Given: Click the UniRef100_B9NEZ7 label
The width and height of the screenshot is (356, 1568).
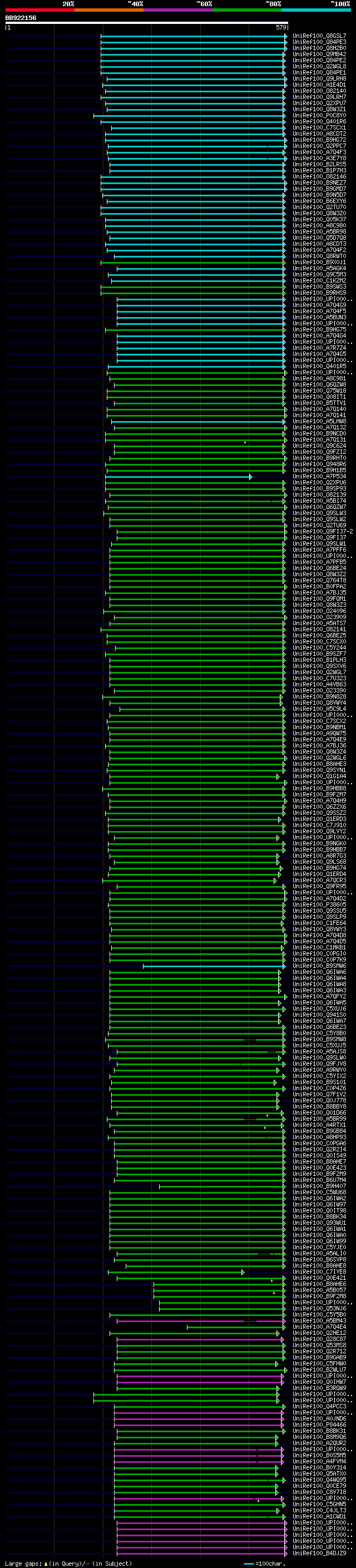Looking at the screenshot, I should pos(319,182).
